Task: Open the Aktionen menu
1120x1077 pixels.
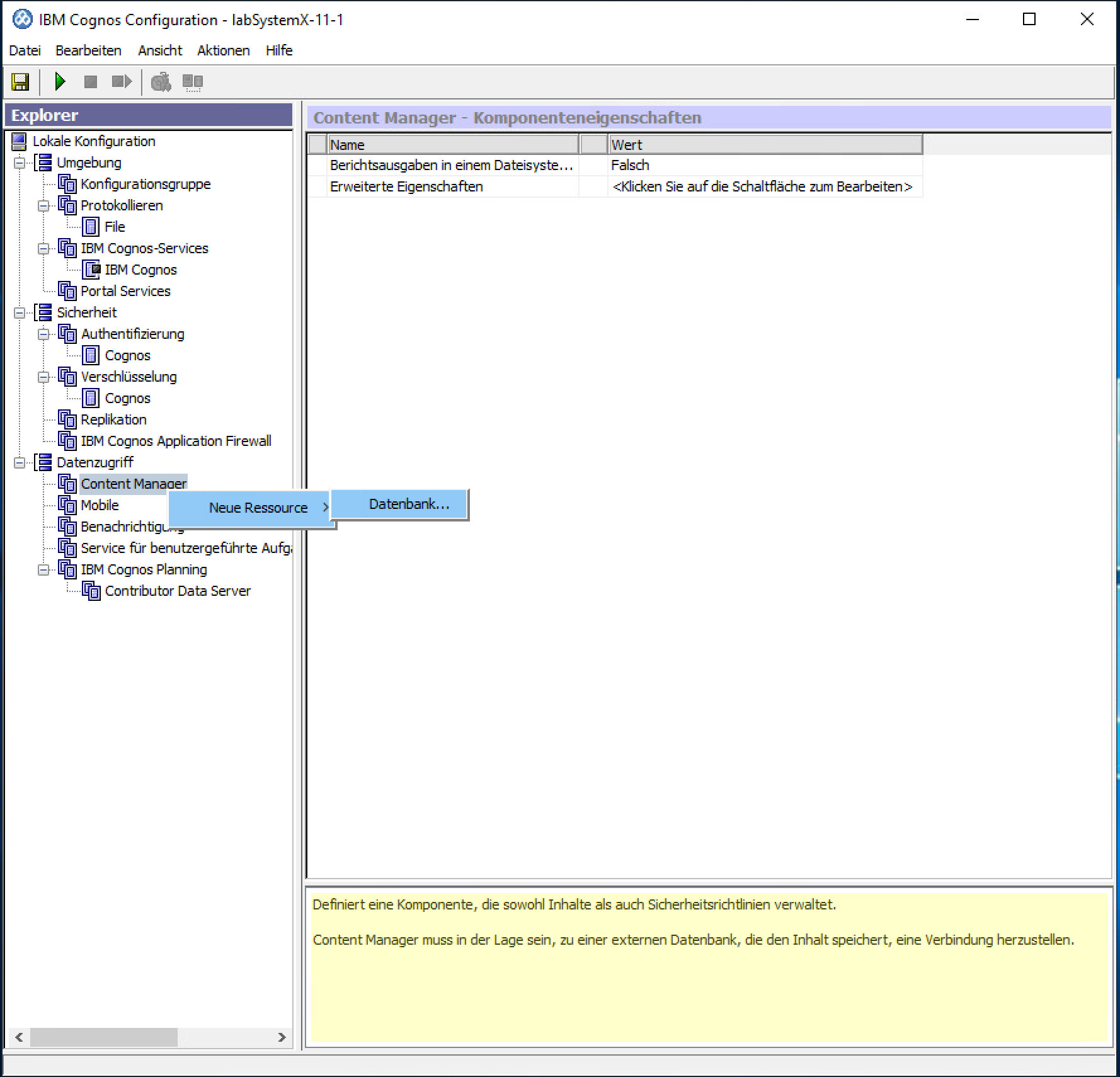Action: (223, 50)
